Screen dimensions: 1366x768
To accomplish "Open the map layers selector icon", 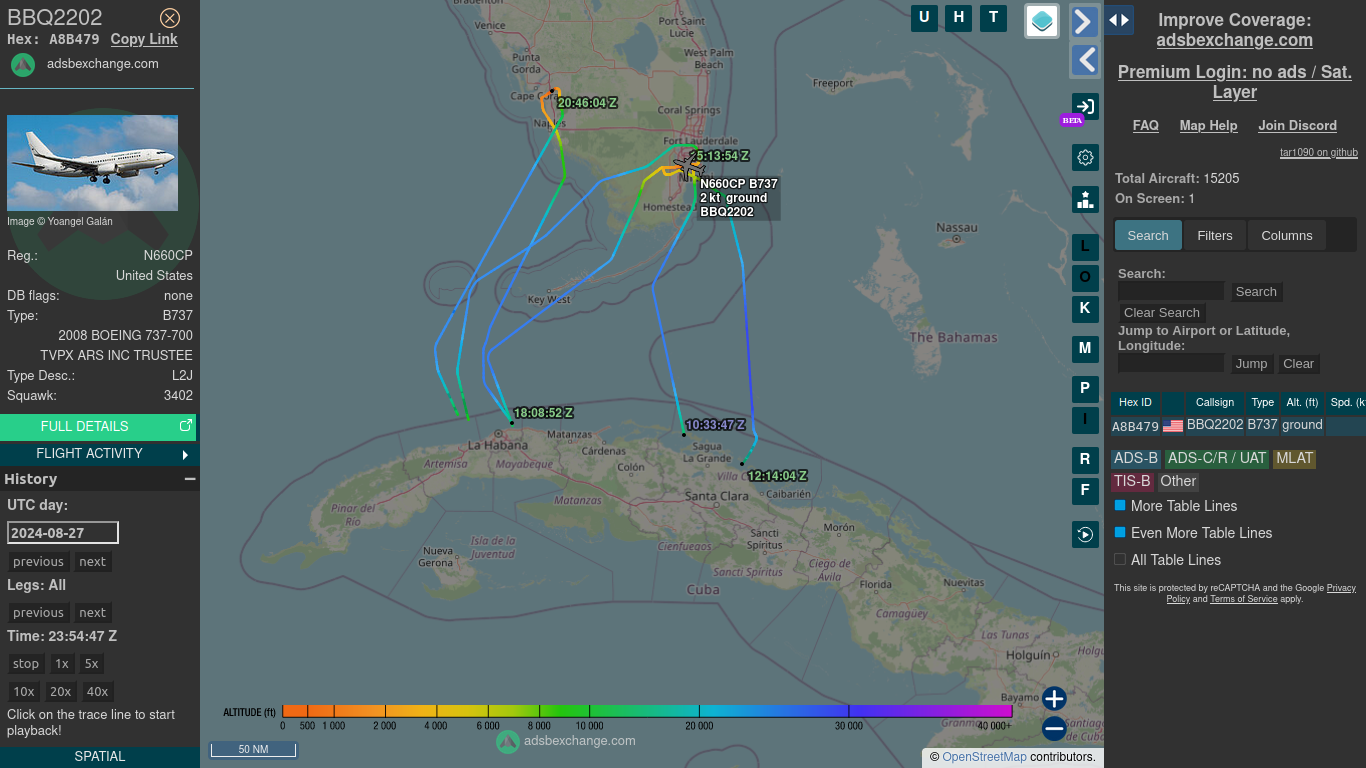I will [x=1042, y=21].
